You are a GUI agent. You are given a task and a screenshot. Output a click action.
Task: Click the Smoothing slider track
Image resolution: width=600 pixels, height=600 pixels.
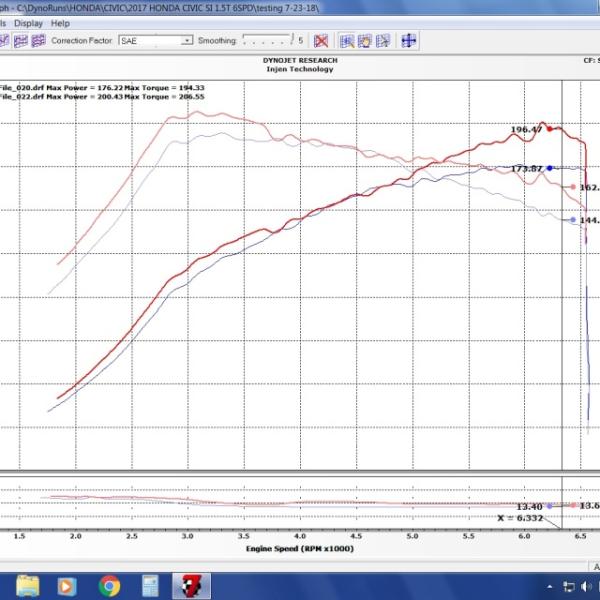point(268,39)
